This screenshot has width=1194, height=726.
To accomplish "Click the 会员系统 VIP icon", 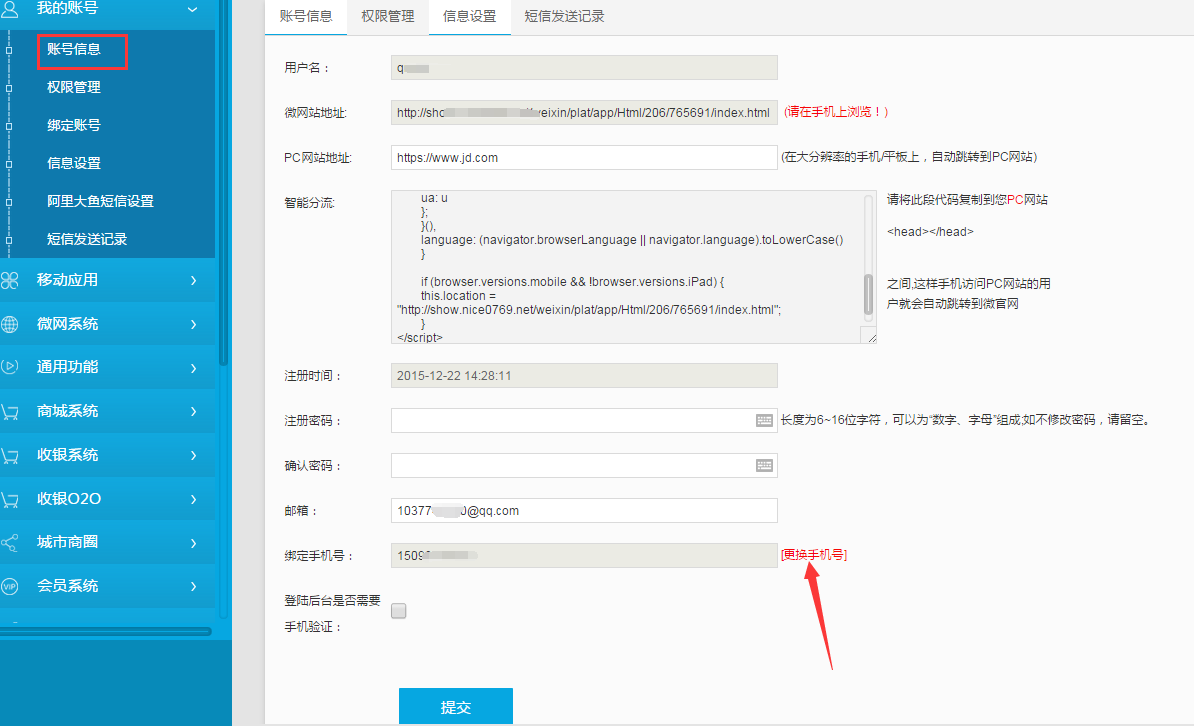I will [x=10, y=586].
